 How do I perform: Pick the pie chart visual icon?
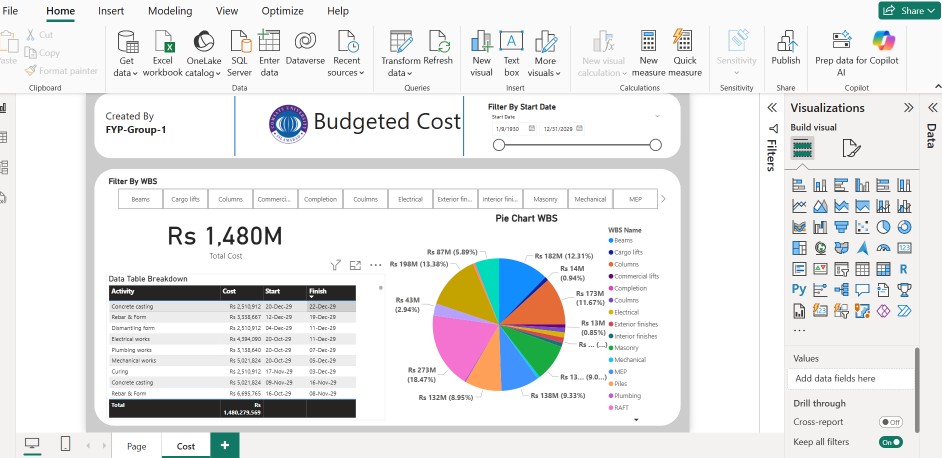point(883,227)
